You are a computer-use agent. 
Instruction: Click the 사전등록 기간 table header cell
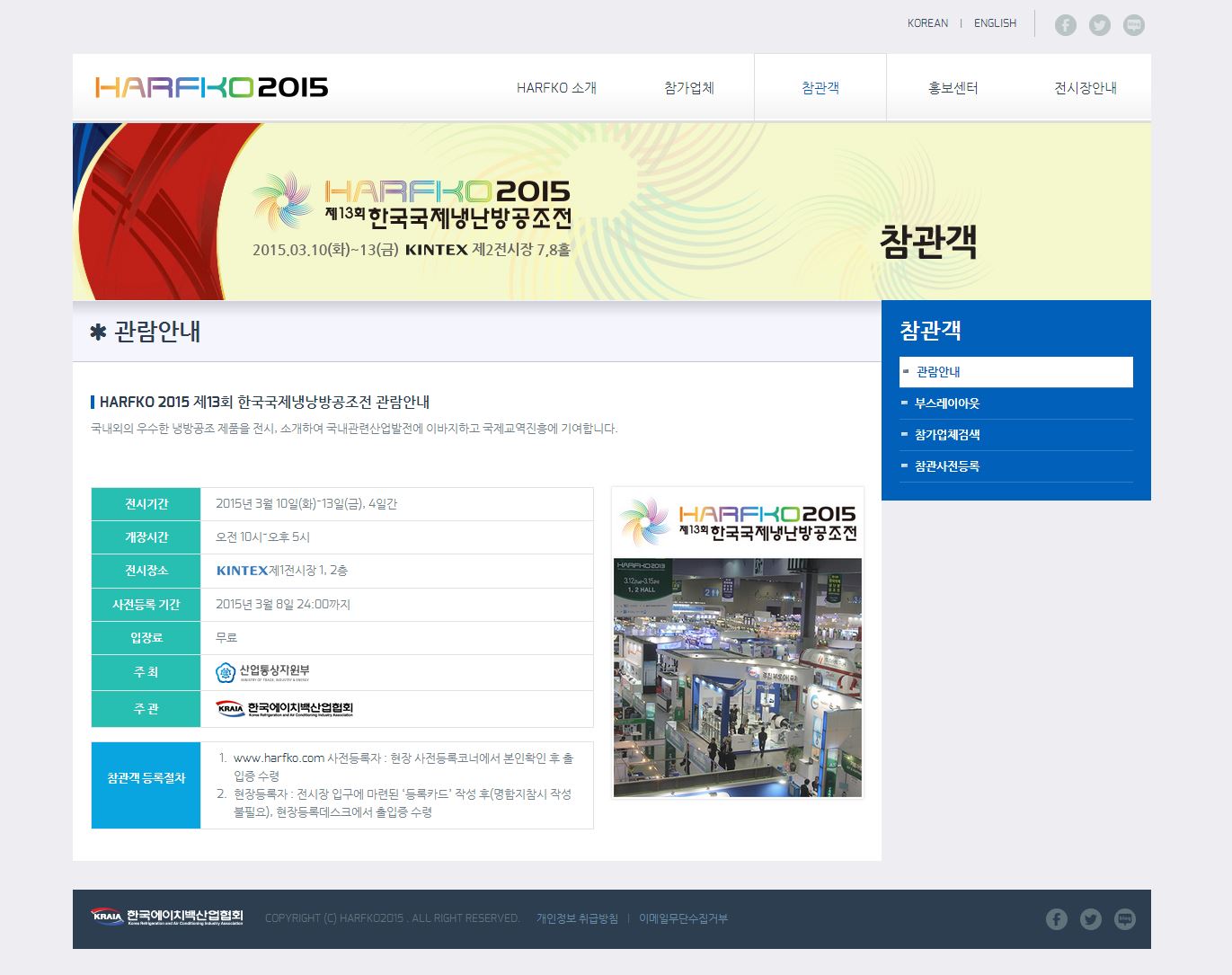coord(146,605)
